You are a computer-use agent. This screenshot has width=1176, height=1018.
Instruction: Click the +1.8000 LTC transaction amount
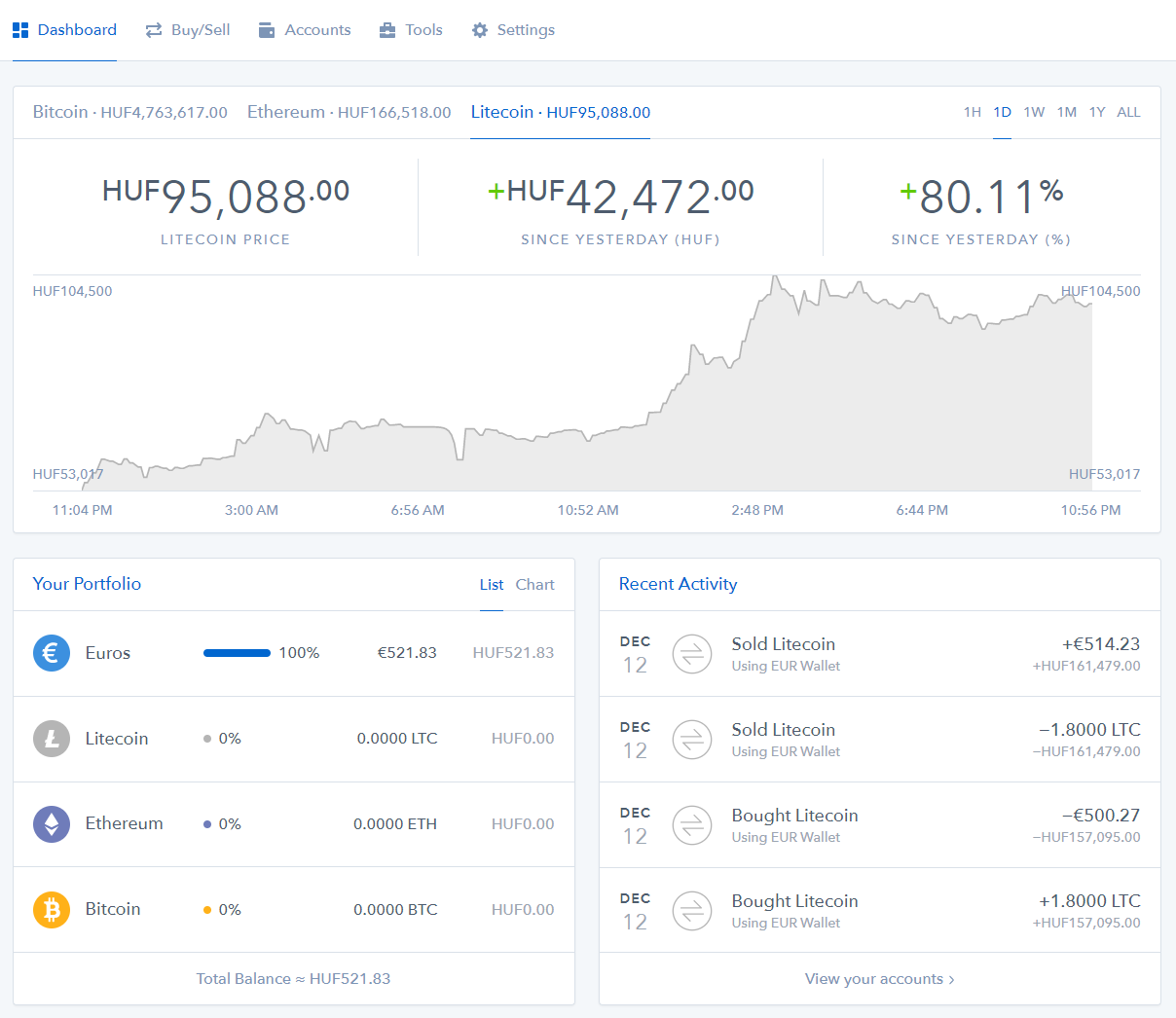(x=1089, y=901)
